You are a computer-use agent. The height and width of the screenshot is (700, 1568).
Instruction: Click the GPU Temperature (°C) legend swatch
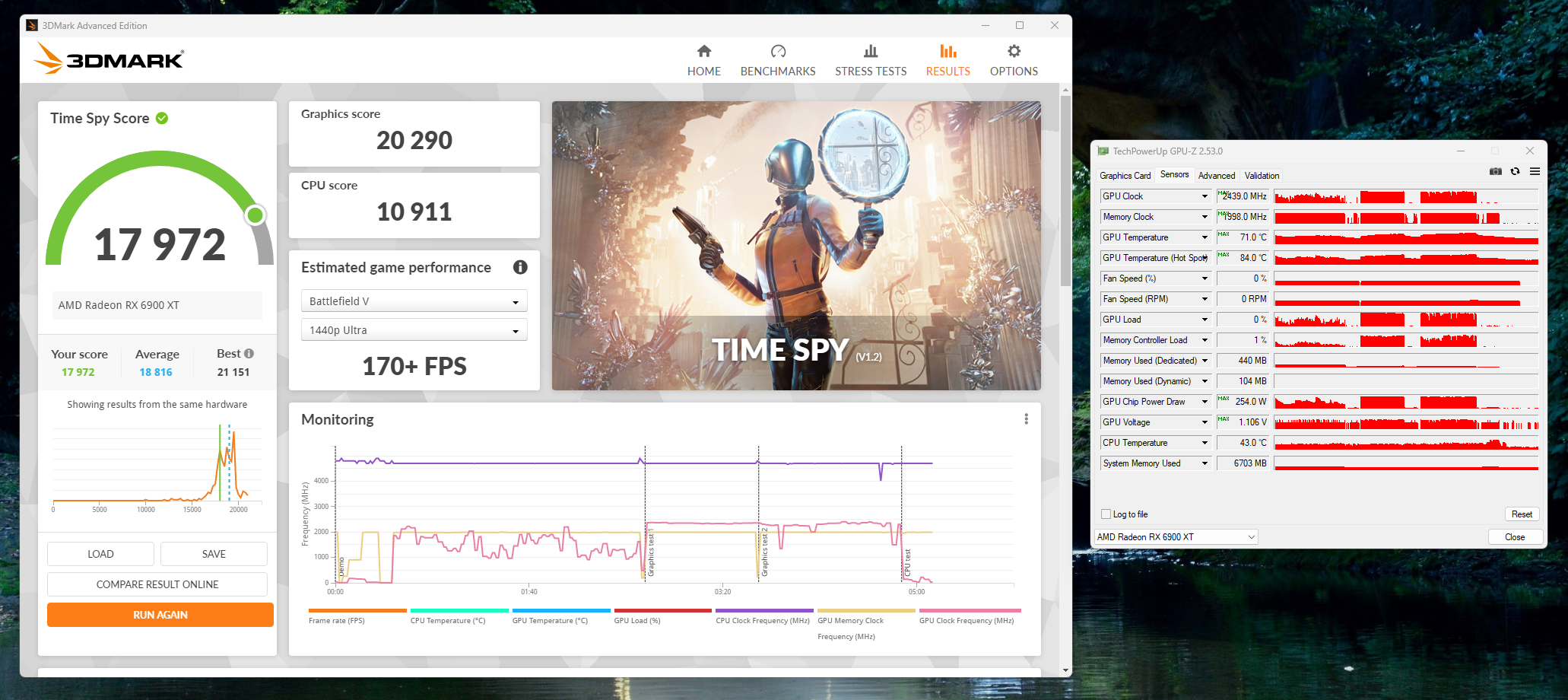(x=561, y=610)
